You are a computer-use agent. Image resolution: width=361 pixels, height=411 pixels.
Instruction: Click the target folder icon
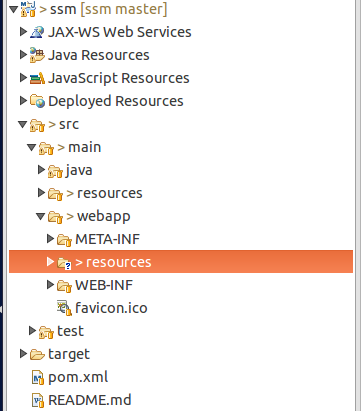(37, 354)
